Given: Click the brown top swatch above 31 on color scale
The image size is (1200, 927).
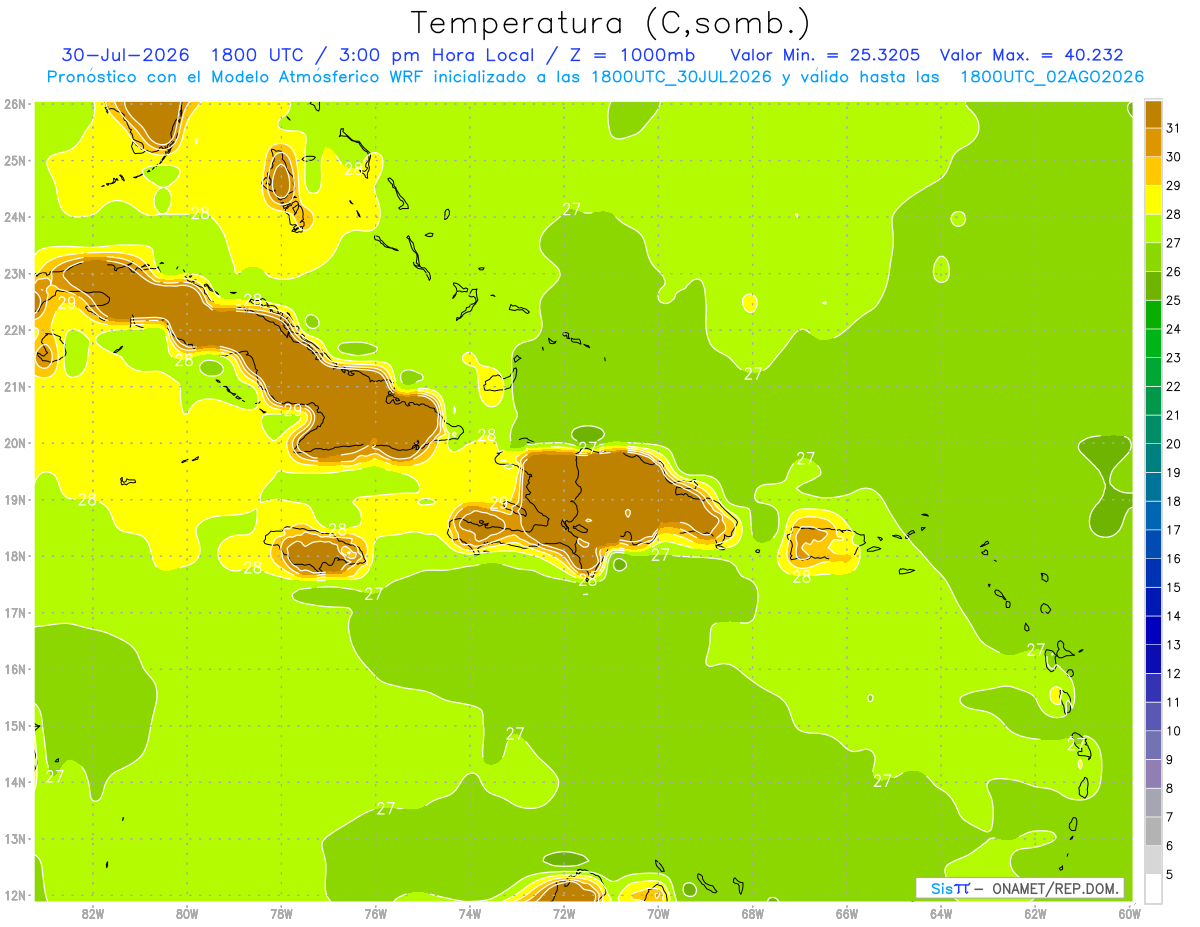Looking at the screenshot, I should [x=1153, y=114].
